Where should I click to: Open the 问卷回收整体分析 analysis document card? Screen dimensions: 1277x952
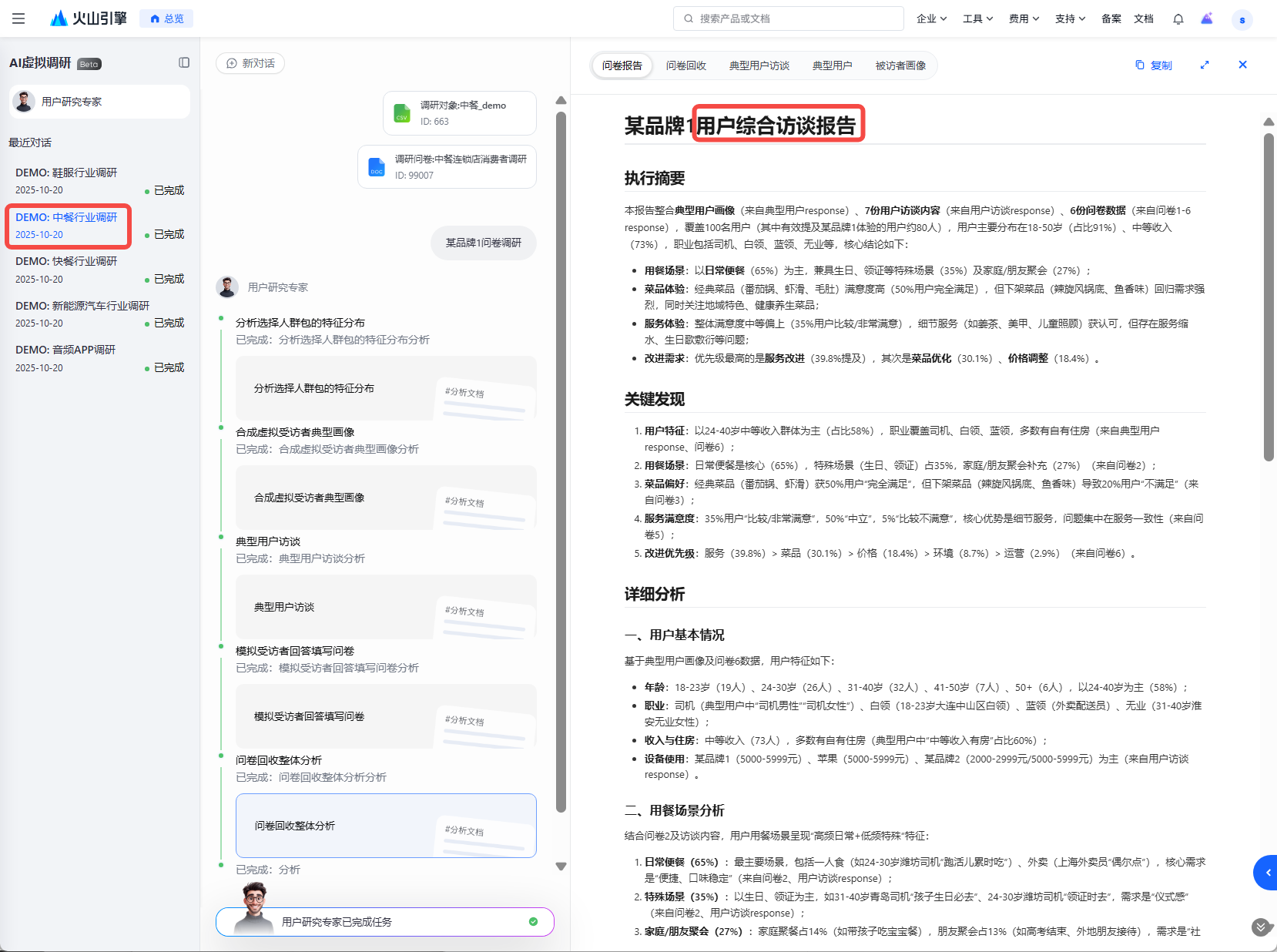386,826
